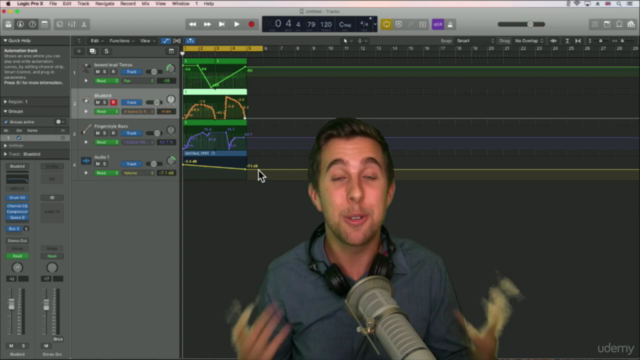The image size is (640, 360).
Task: Open Read automation mode on Bluebird track
Action: pyautogui.click(x=107, y=111)
